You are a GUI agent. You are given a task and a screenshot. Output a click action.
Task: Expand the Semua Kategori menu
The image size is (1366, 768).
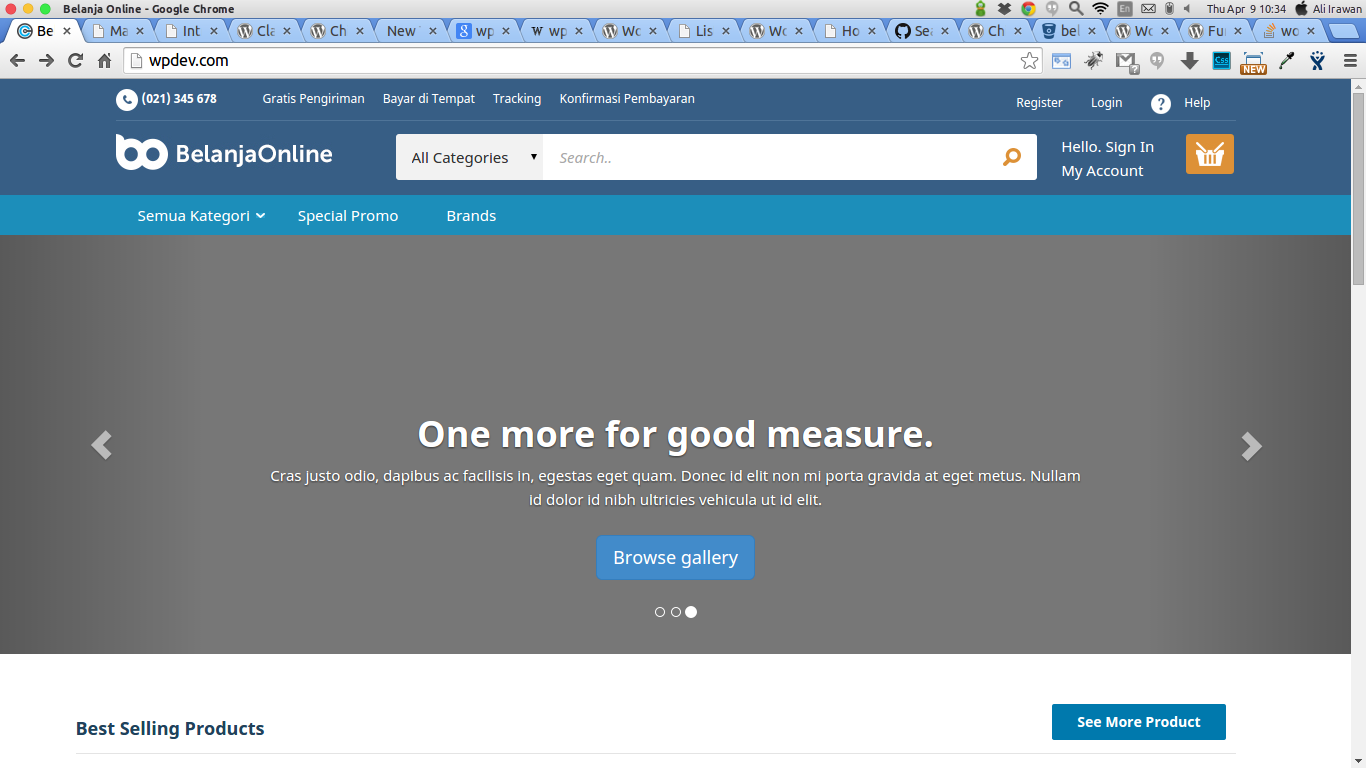pyautogui.click(x=201, y=216)
